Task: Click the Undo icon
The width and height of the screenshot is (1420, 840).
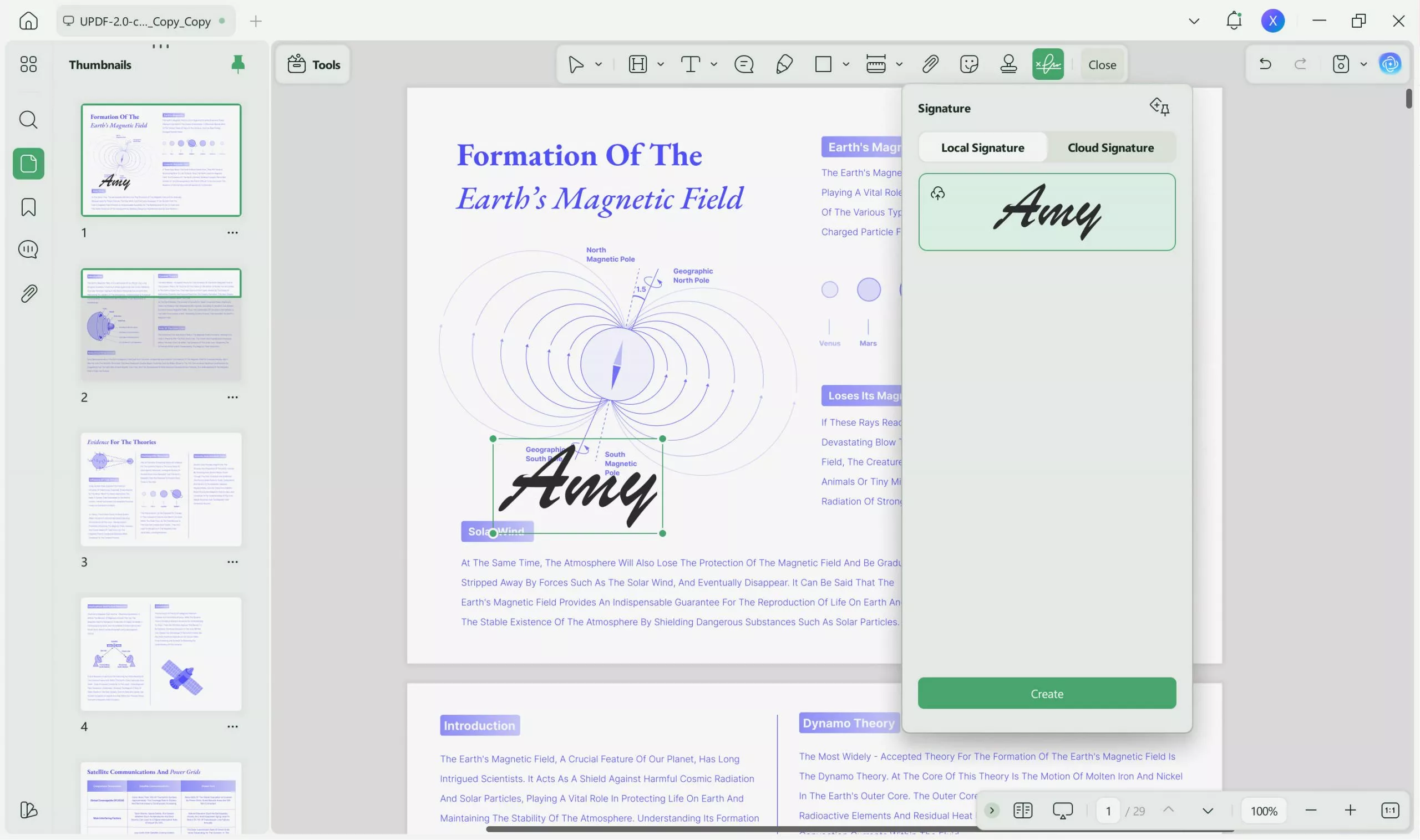Action: click(1265, 64)
